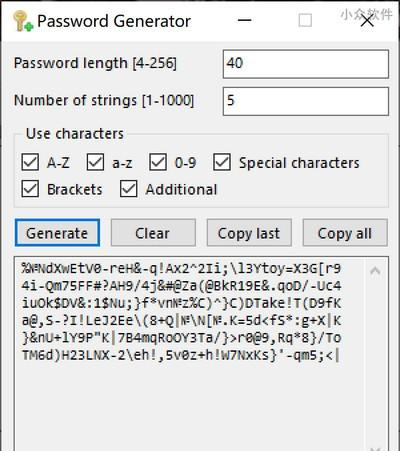The image size is (400, 451).
Task: Click the Password Generator key icon
Action: coord(23,21)
